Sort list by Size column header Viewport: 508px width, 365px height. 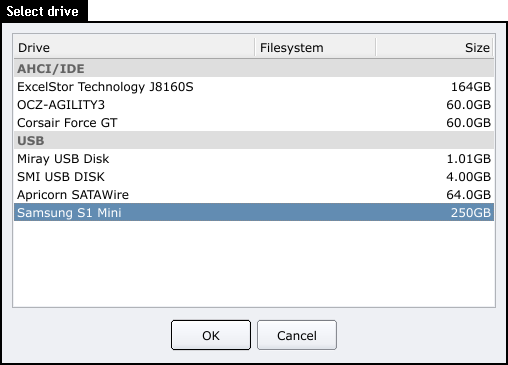[x=435, y=48]
